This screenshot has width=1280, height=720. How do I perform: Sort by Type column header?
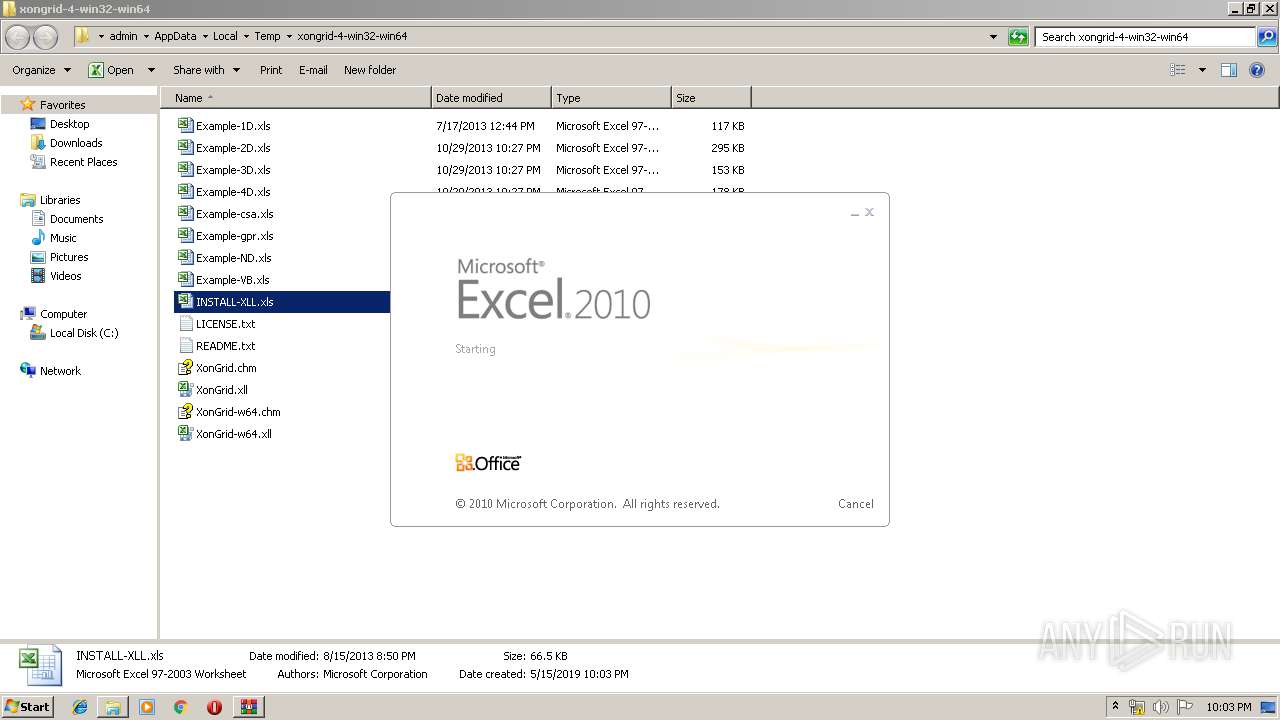point(611,98)
